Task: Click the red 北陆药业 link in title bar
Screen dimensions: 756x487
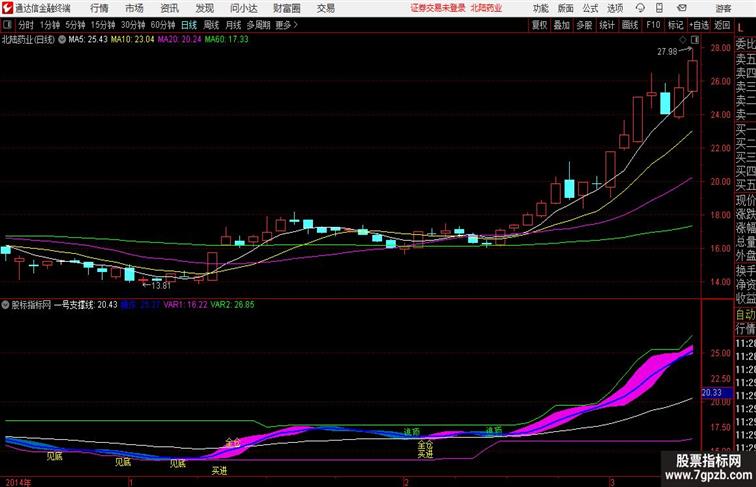Action: [486, 8]
